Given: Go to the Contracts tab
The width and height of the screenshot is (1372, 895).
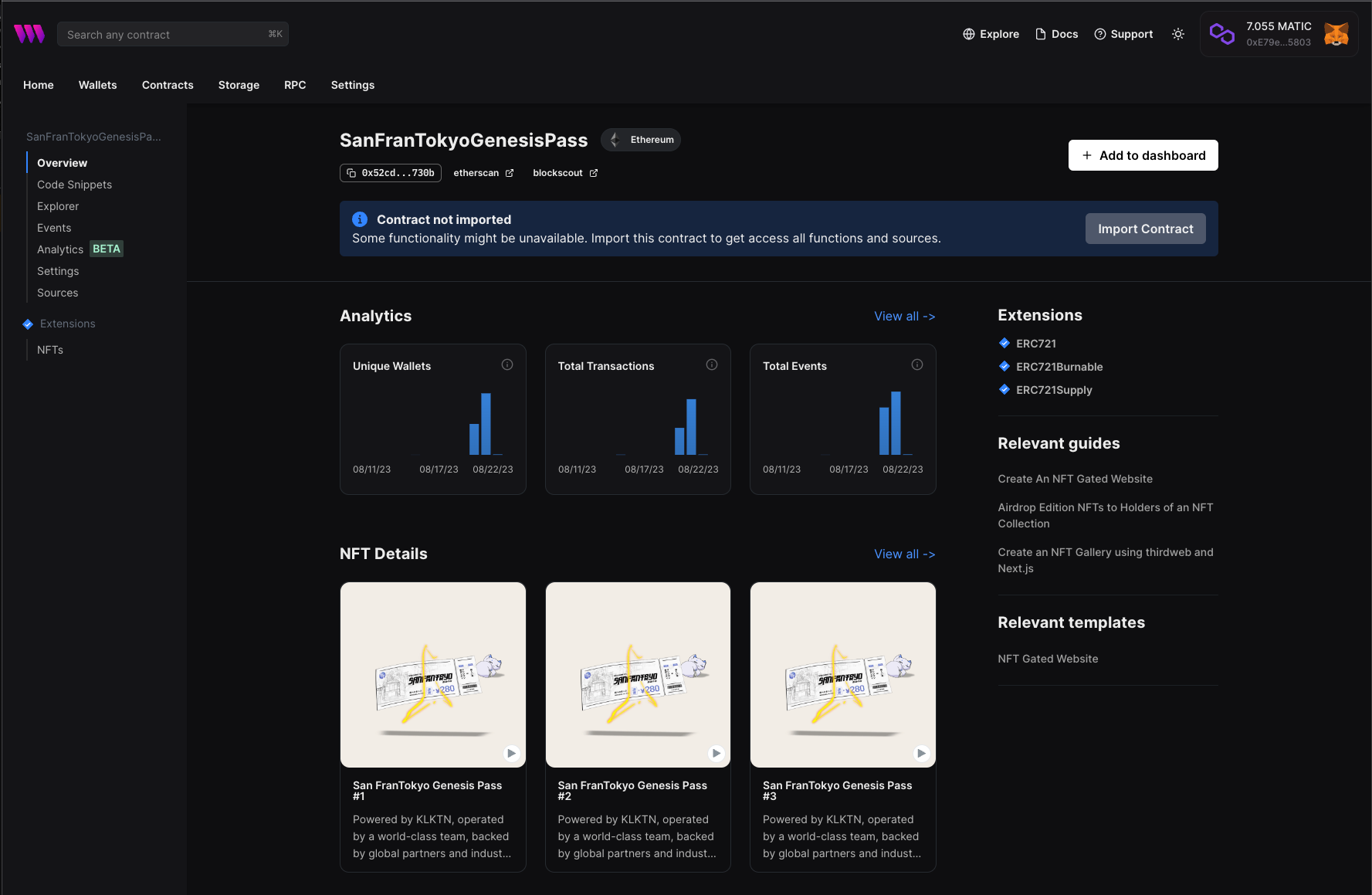Looking at the screenshot, I should pos(168,85).
